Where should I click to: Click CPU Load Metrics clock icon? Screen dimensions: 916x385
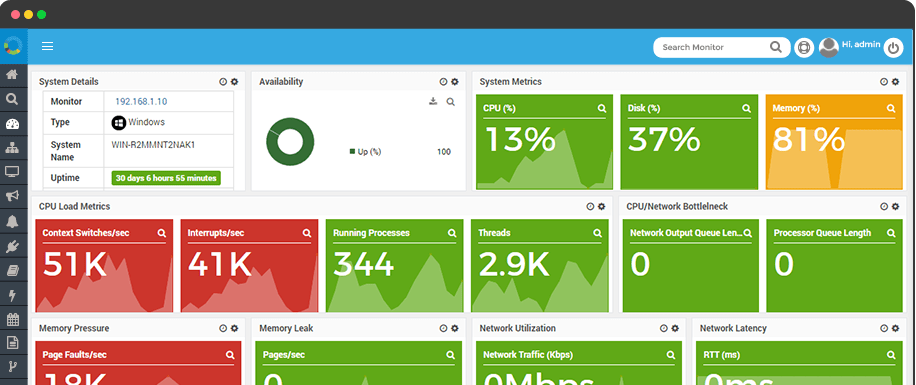click(590, 206)
